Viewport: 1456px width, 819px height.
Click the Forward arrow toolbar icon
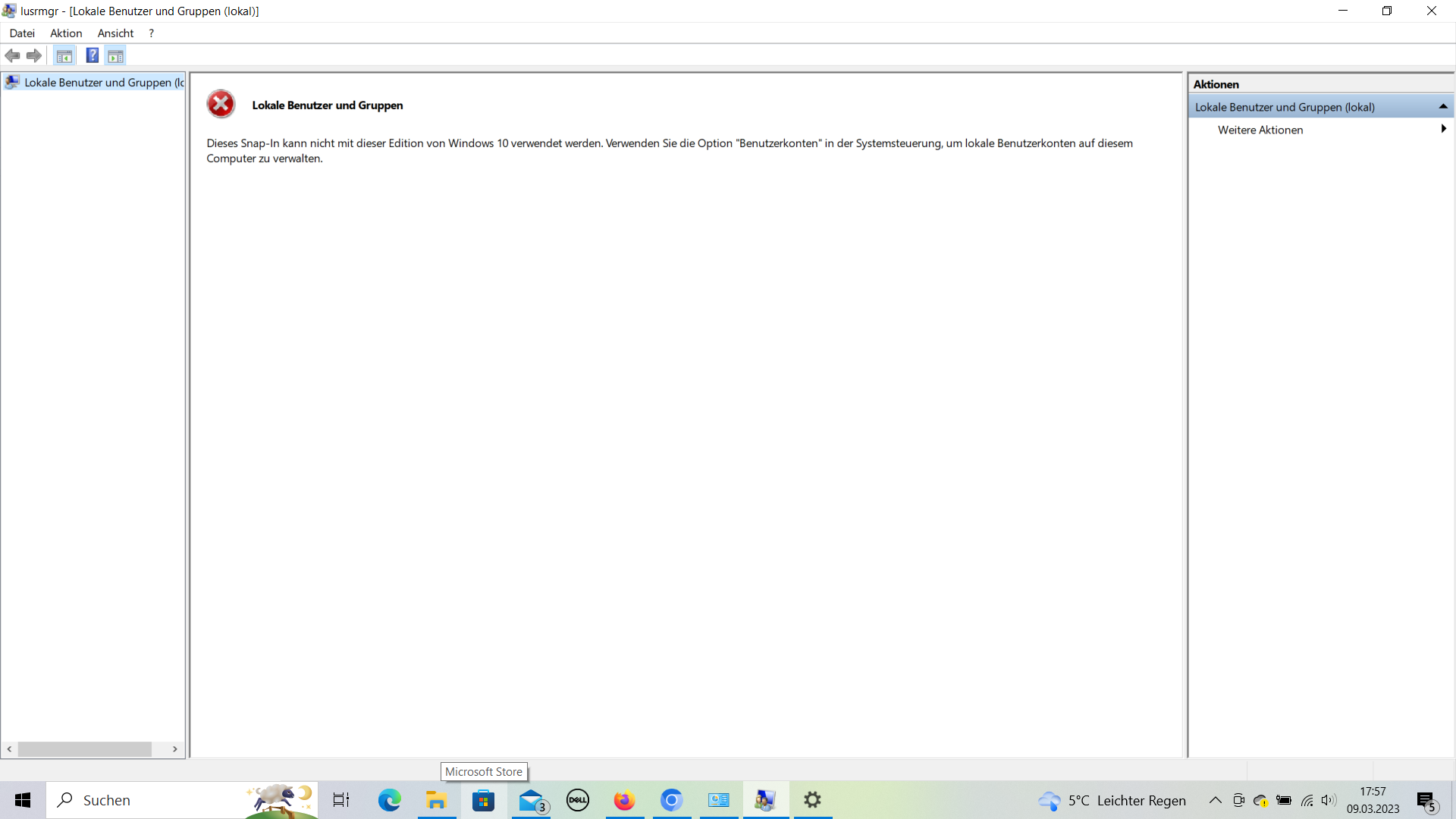[34, 55]
